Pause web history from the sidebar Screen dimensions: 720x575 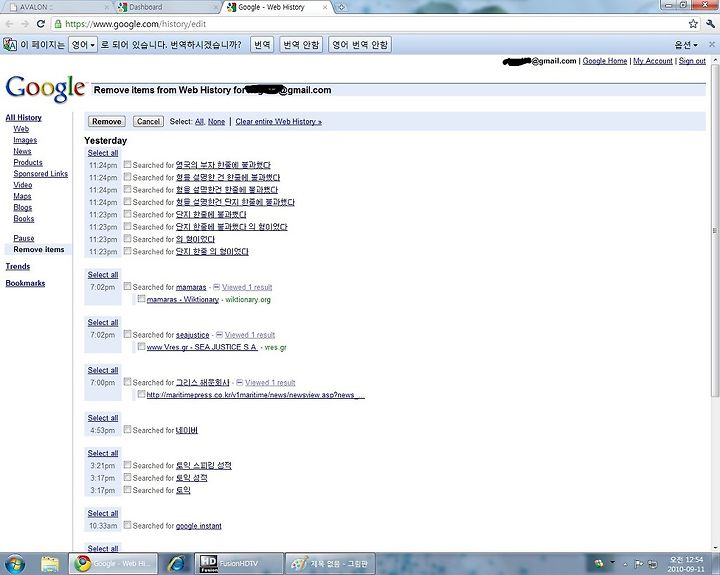(x=24, y=238)
